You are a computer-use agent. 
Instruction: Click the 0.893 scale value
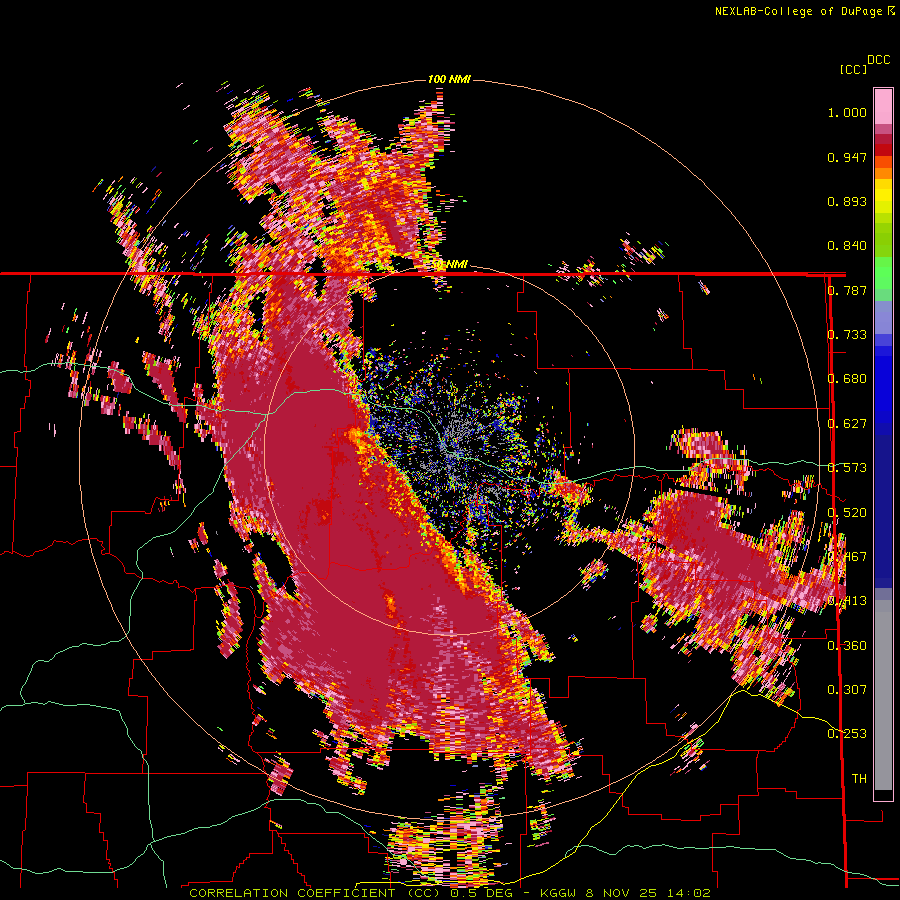pos(847,201)
